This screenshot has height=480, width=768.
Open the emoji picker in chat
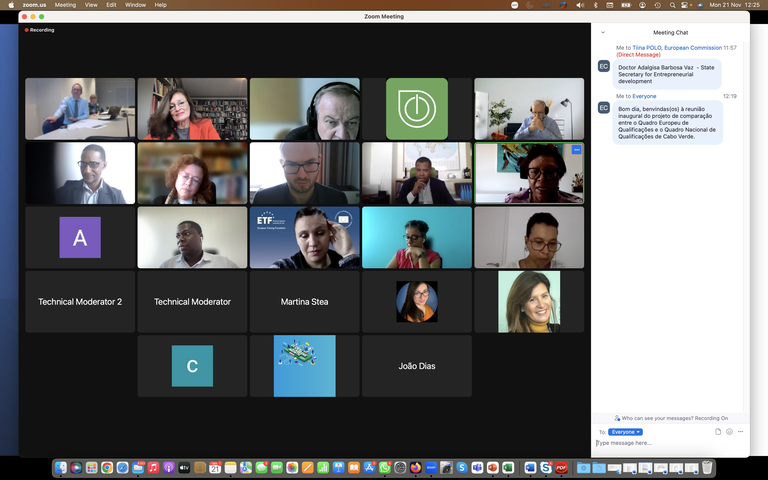729,431
